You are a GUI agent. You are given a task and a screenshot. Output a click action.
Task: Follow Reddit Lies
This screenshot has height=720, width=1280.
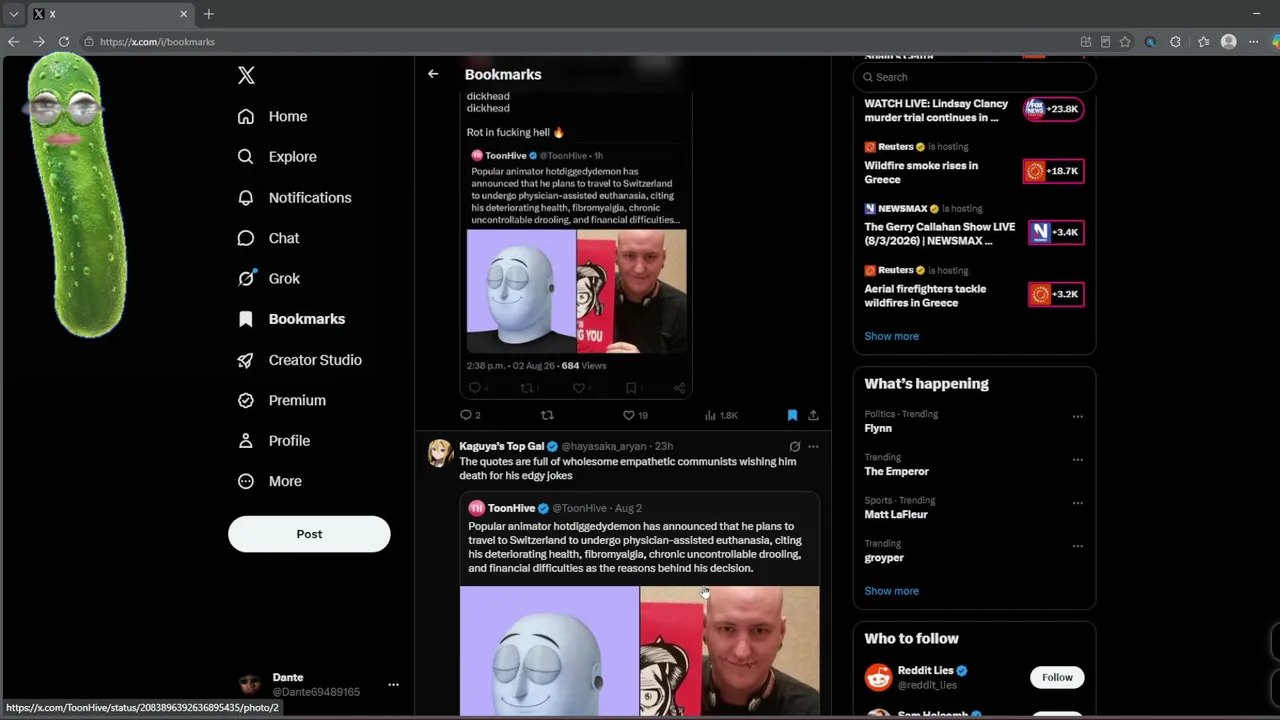click(x=1057, y=677)
